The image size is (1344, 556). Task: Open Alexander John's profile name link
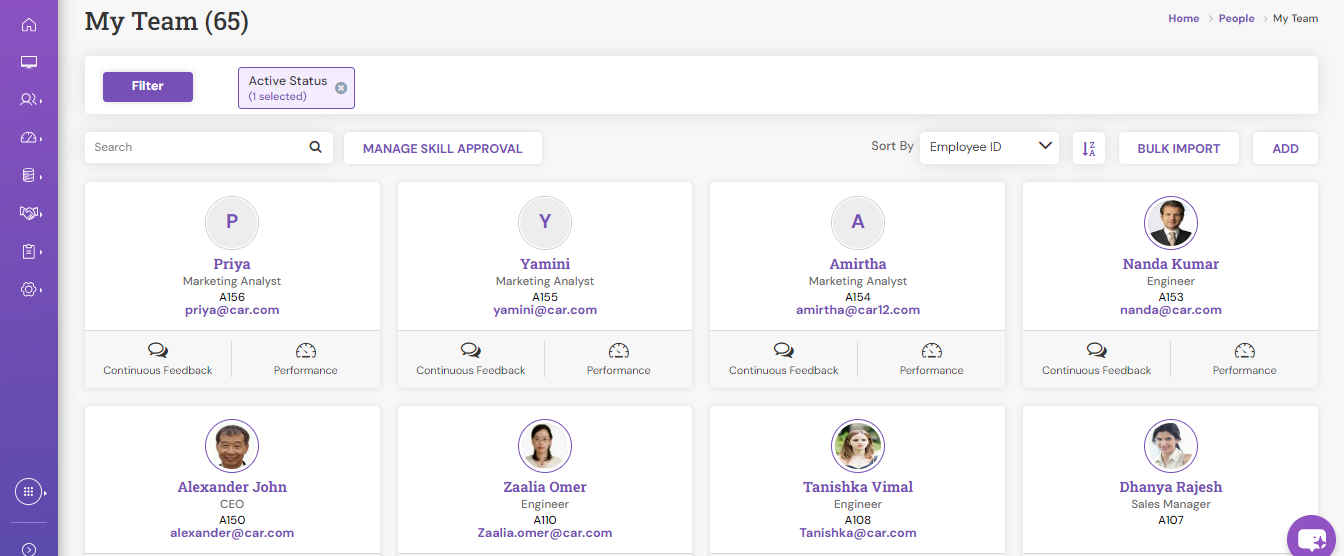(232, 488)
